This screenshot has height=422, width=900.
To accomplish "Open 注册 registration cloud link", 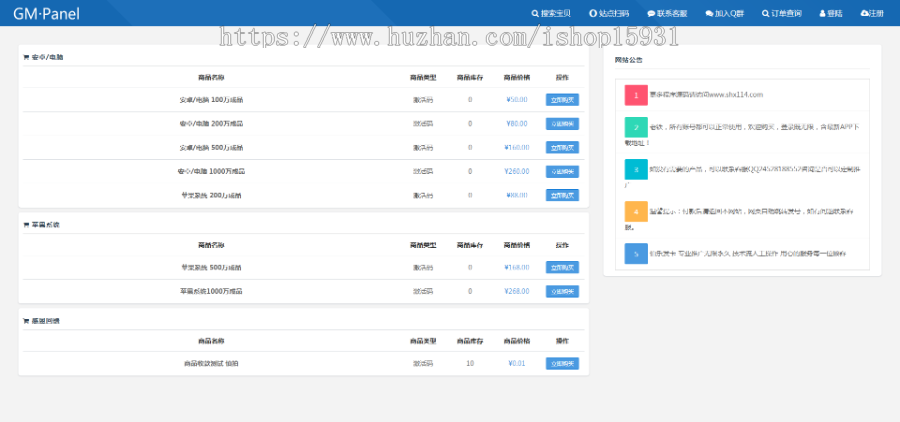I will (x=872, y=14).
